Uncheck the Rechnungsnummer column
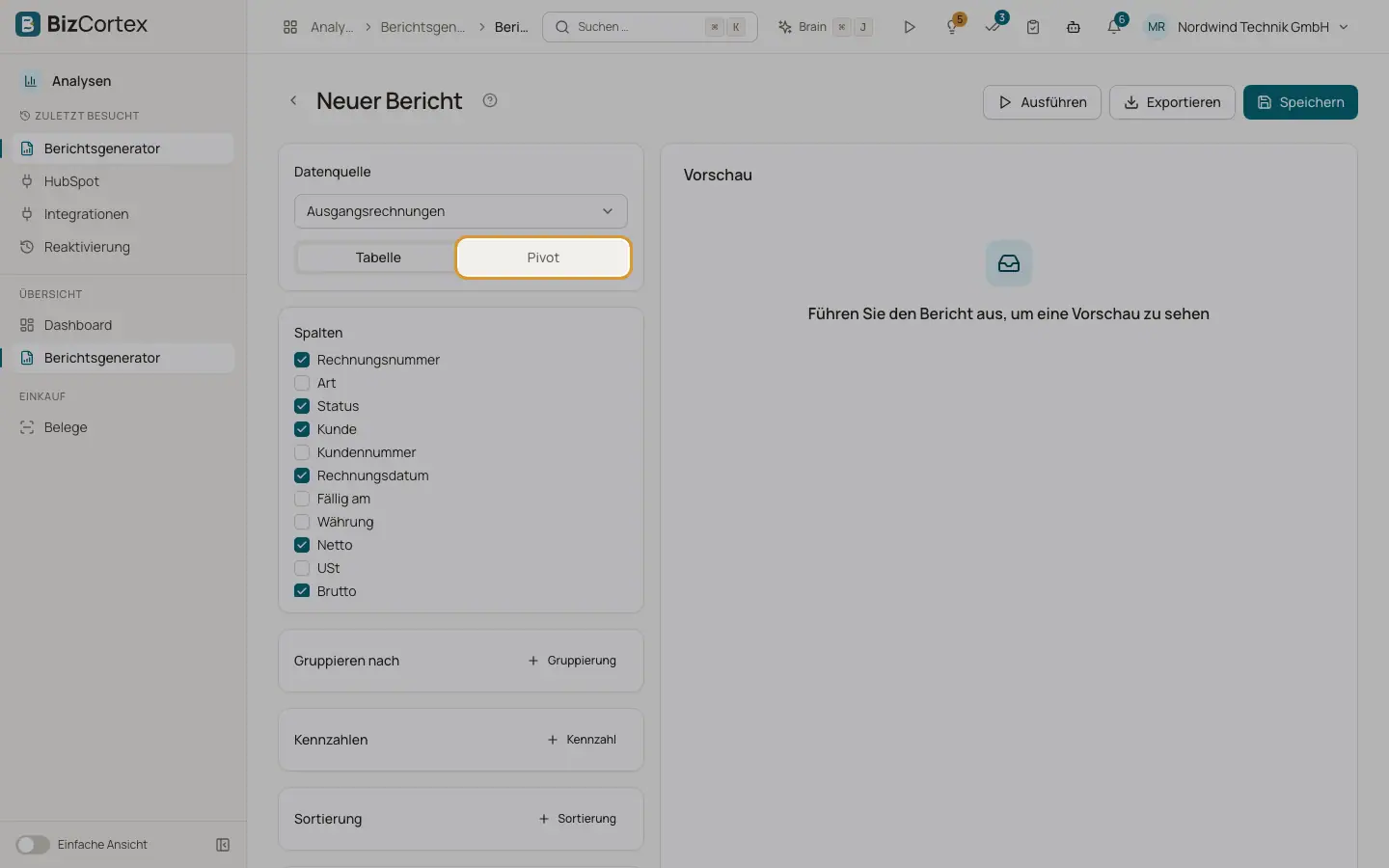Viewport: 1389px width, 868px height. click(302, 360)
